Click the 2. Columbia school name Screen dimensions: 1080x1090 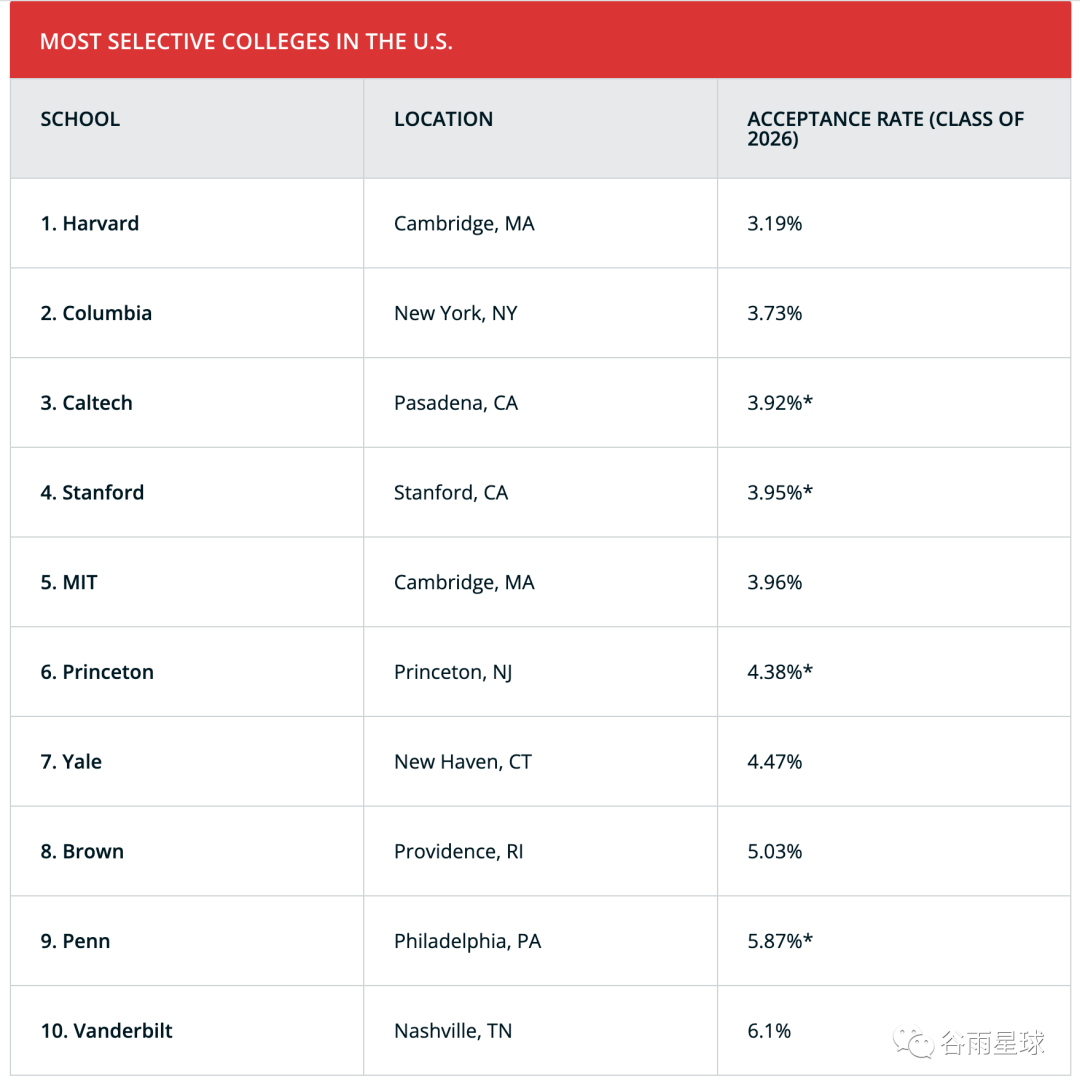(96, 313)
